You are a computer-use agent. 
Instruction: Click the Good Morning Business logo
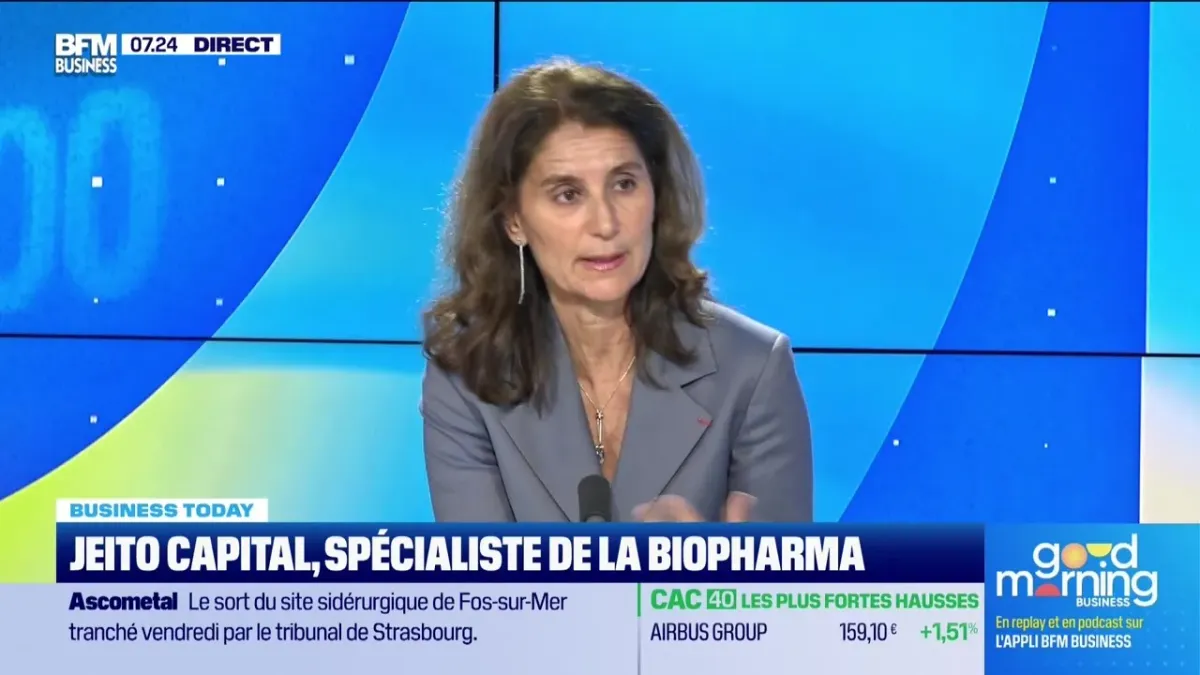coord(1077,571)
